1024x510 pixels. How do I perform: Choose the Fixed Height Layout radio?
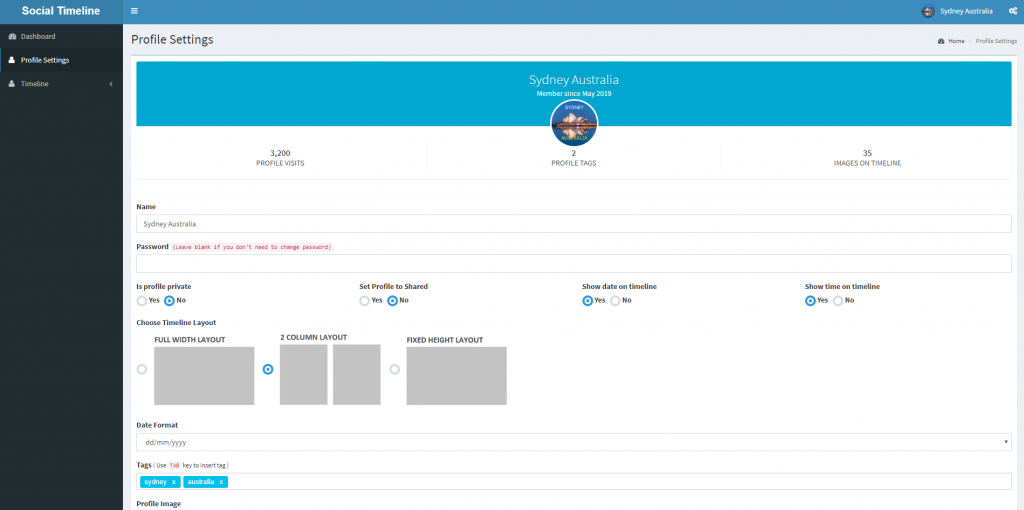[x=394, y=370]
